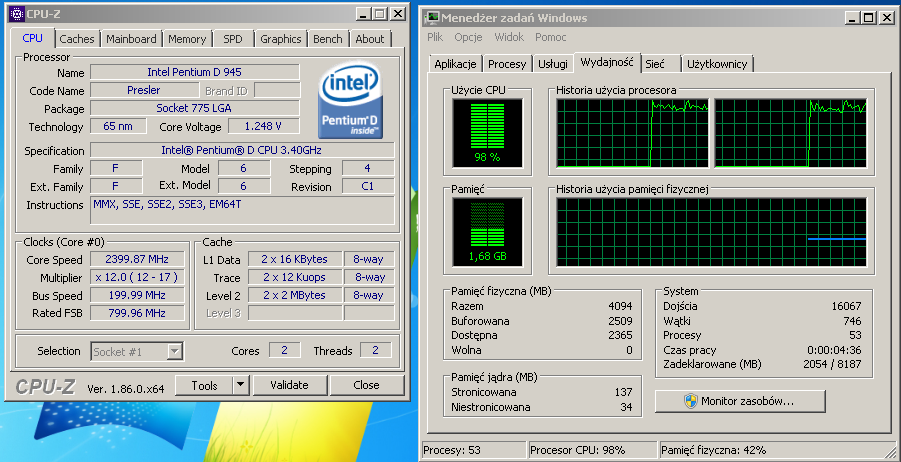The width and height of the screenshot is (901, 462).
Task: Click the Core Voltage value 1.248 V
Action: [x=264, y=126]
